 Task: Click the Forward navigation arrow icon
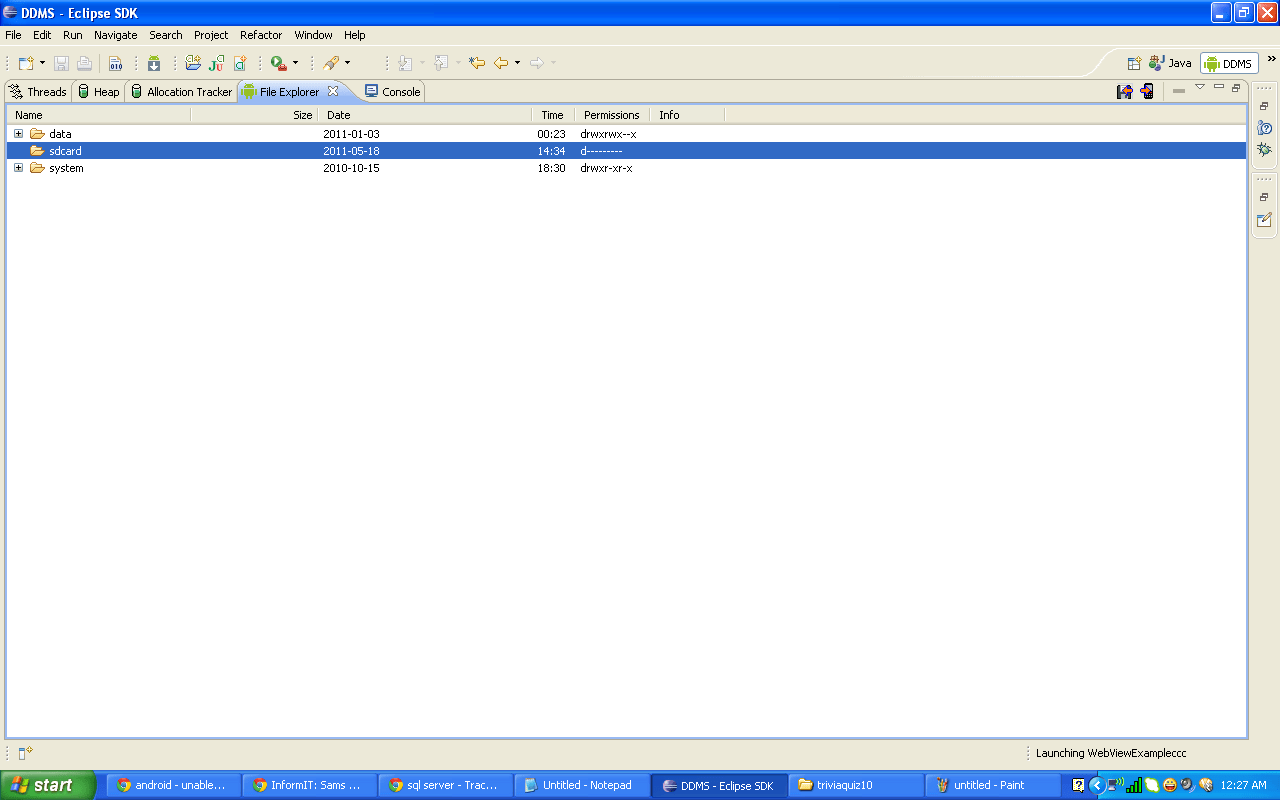click(x=537, y=63)
